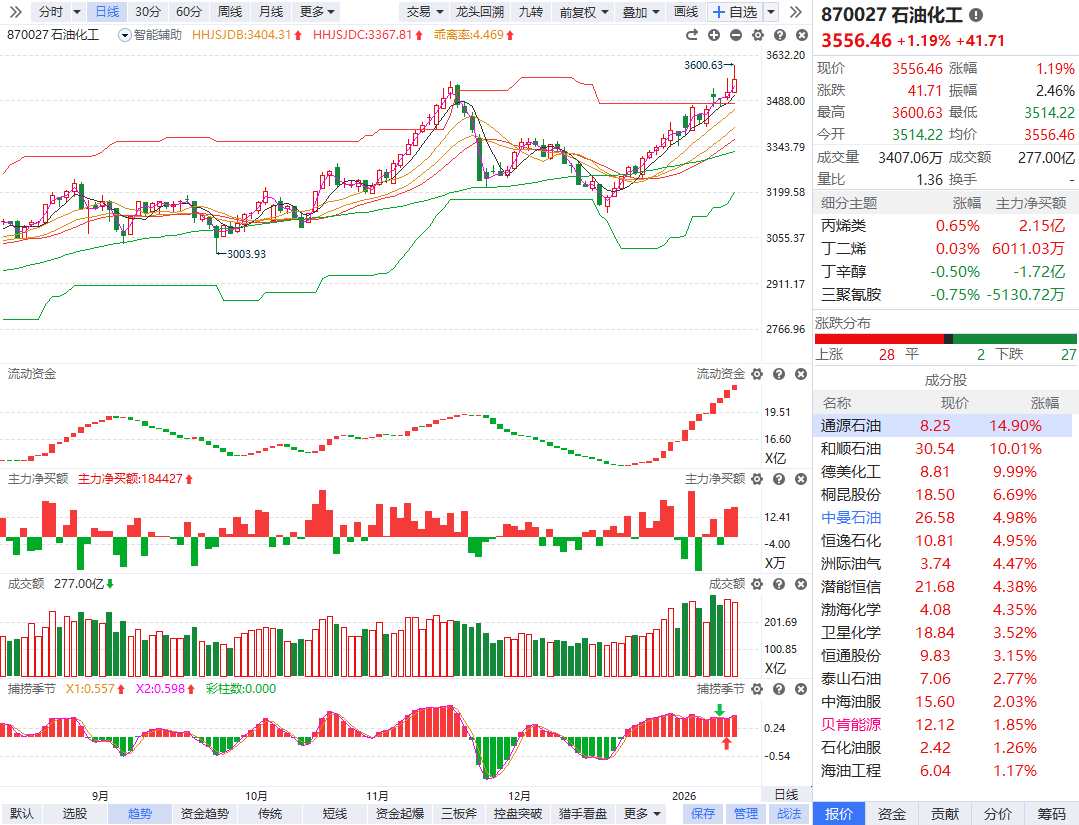The image size is (1079, 825).
Task: Open the 分时 dropdown
Action: click(55, 12)
